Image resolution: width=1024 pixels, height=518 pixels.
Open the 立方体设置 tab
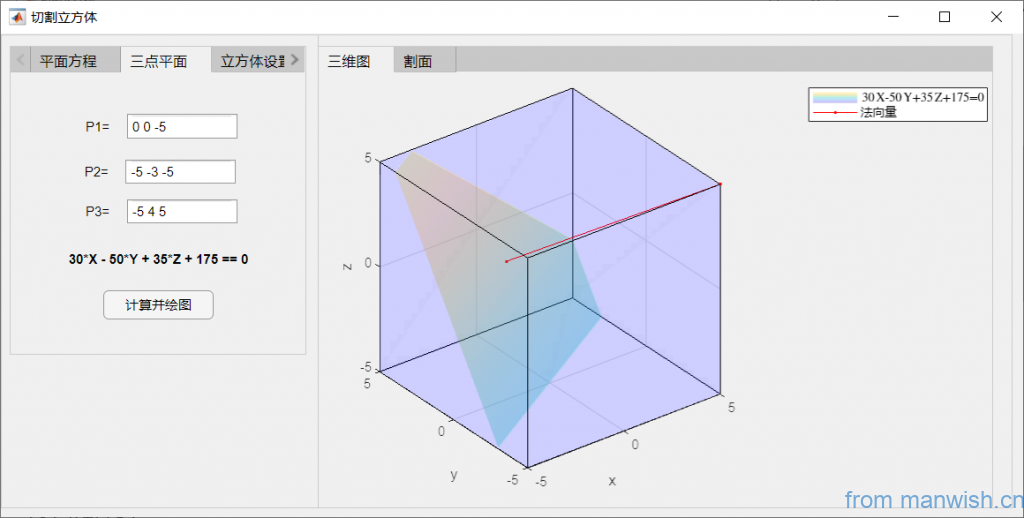click(x=252, y=61)
